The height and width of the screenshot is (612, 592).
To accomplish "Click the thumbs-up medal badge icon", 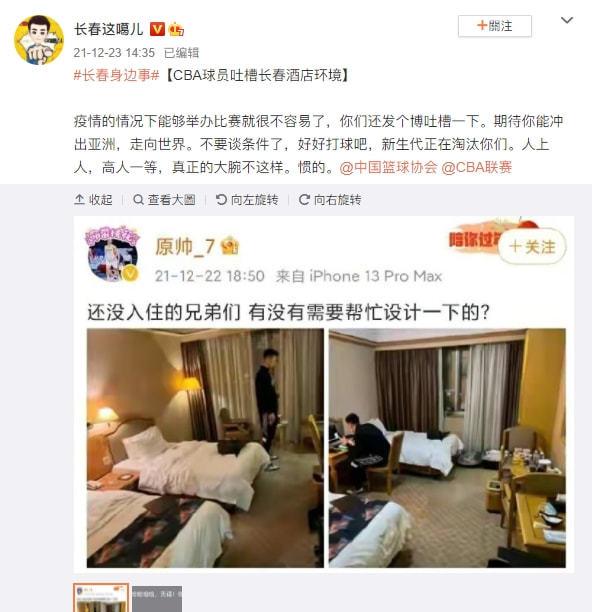I will pyautogui.click(x=176, y=30).
